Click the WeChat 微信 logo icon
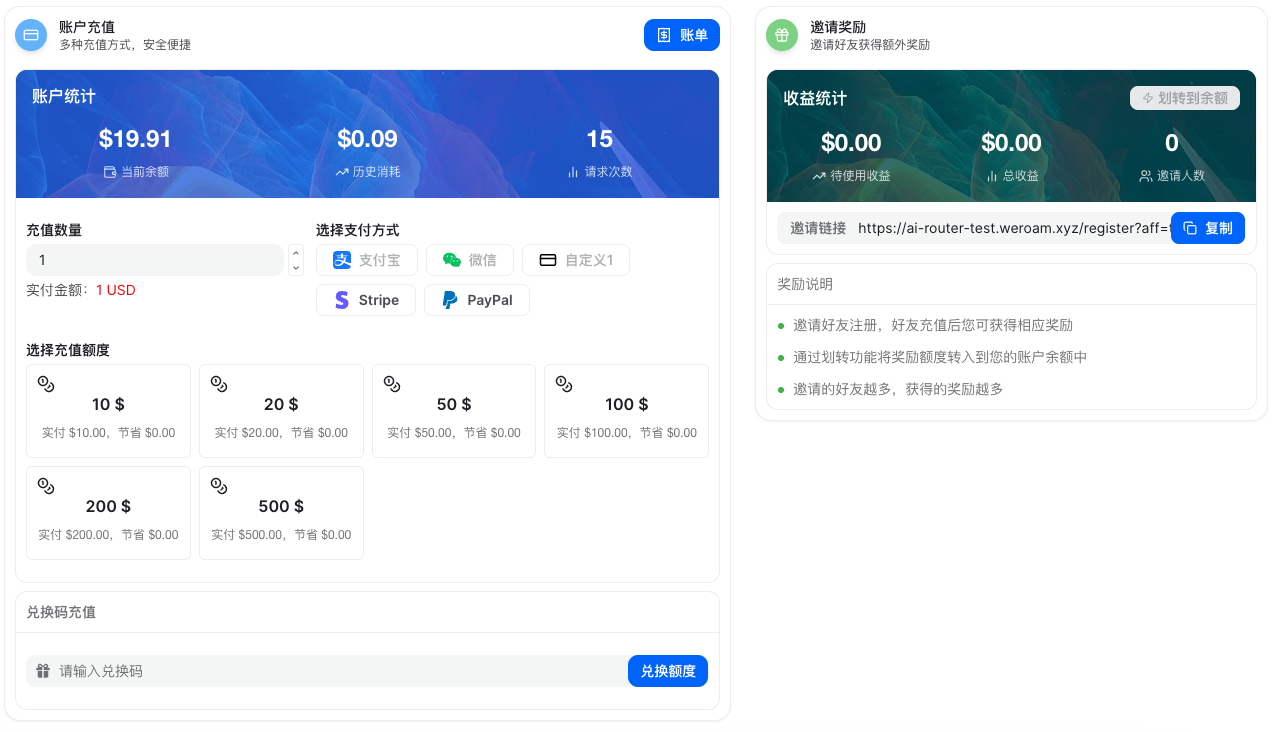Viewport: 1277px width, 732px height. pos(452,260)
